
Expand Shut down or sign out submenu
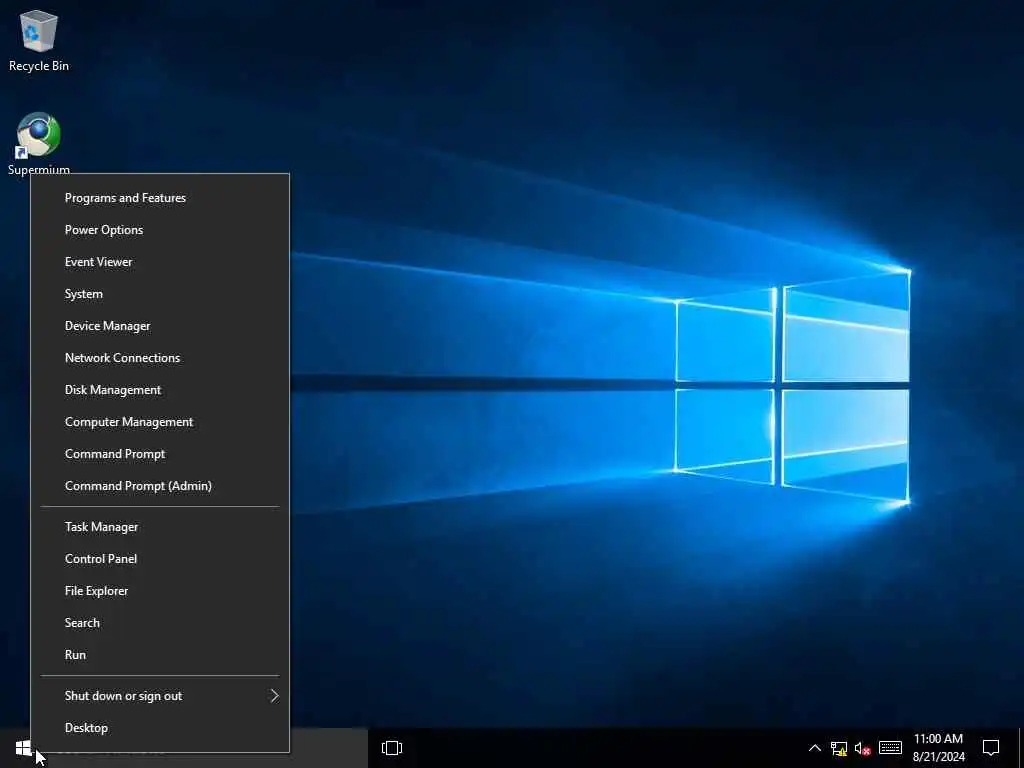coord(160,696)
